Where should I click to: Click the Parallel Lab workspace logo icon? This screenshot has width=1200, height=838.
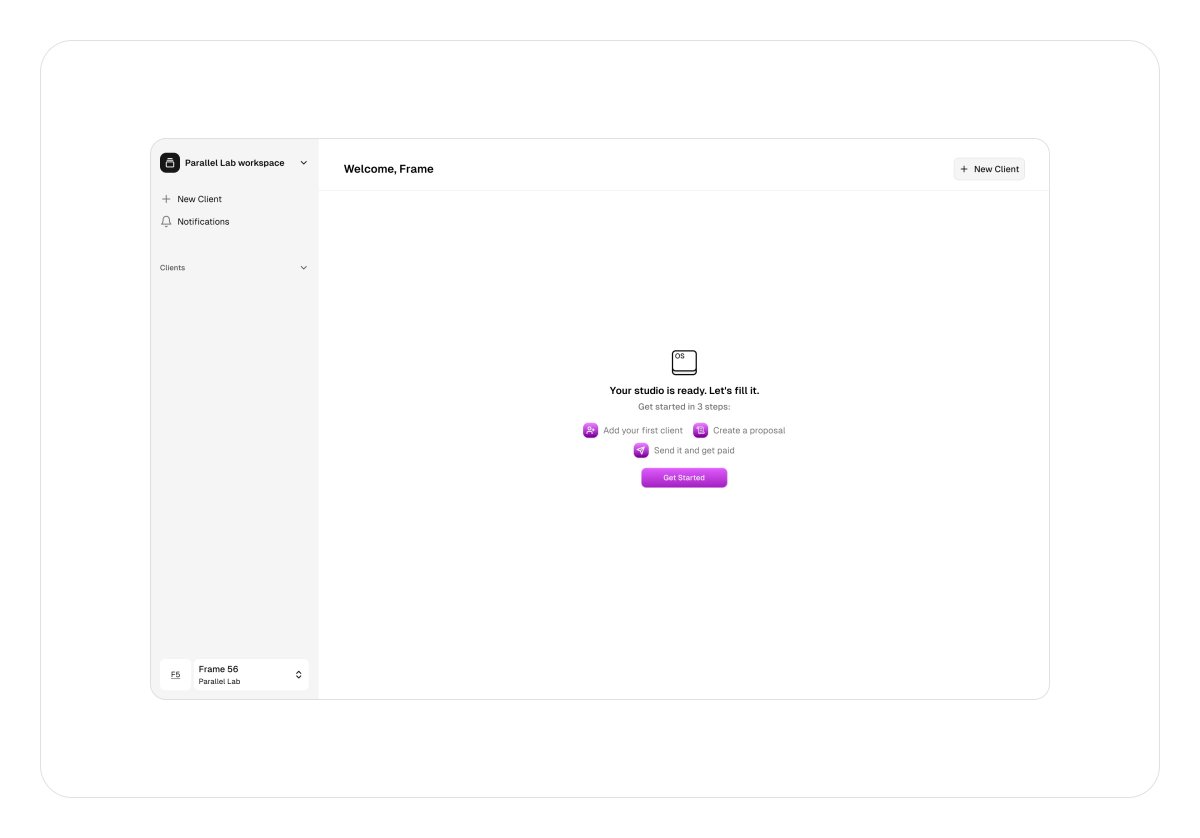pyautogui.click(x=170, y=163)
